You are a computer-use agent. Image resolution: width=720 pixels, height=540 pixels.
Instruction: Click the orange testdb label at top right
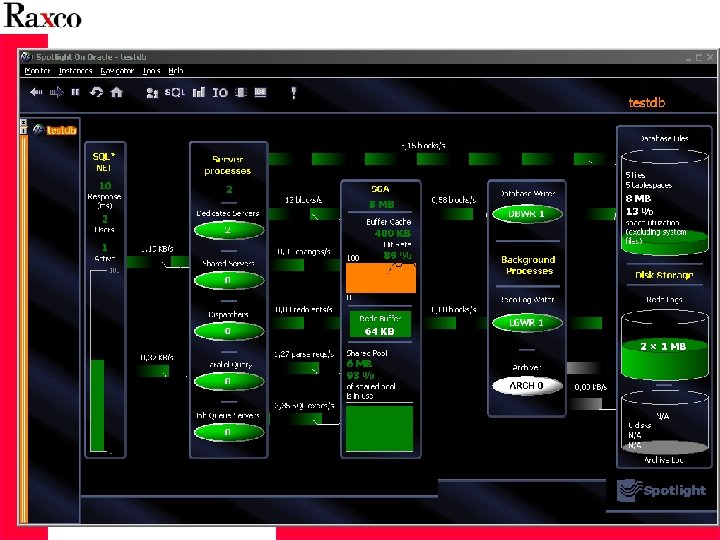[647, 102]
